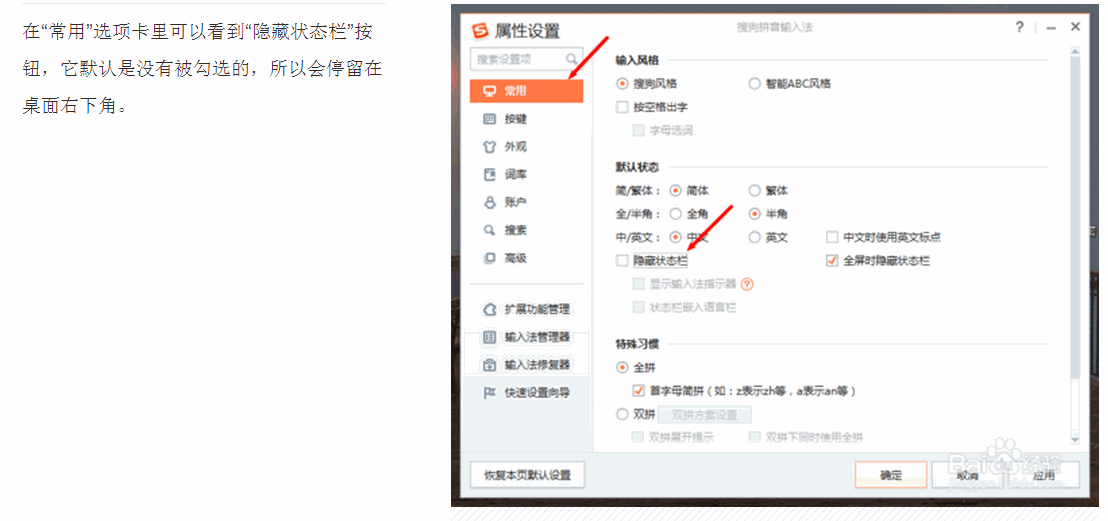Viewport: 1108px width, 521px height.
Task: Open the 常用 settings tab
Action: pyautogui.click(x=526, y=91)
